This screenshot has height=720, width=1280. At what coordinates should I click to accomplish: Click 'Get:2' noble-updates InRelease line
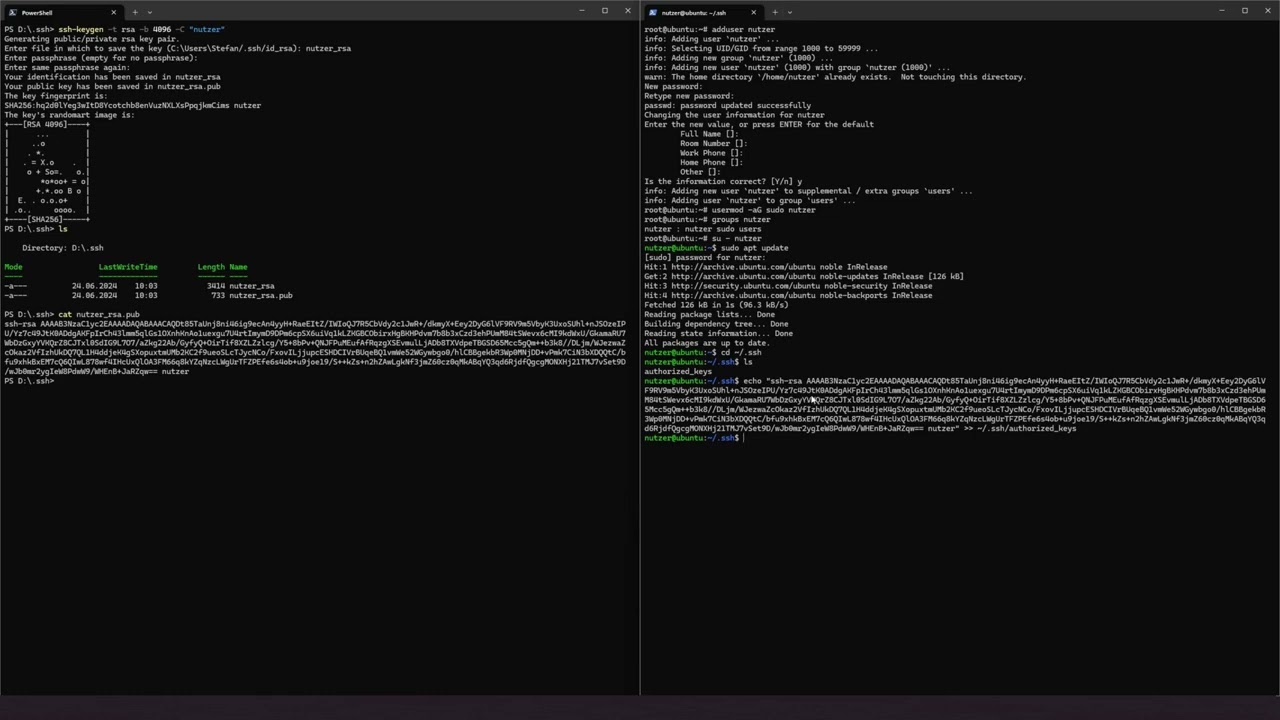point(804,277)
